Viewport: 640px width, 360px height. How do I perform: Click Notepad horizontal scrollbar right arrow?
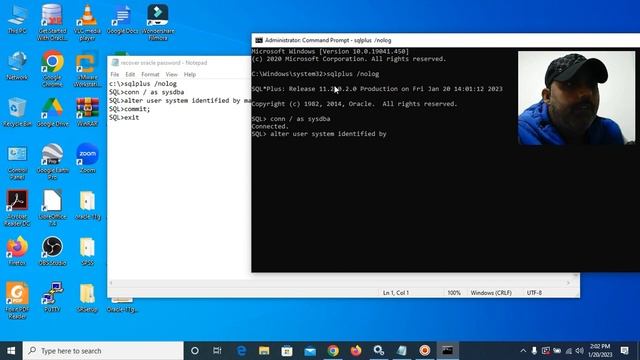(x=568, y=283)
